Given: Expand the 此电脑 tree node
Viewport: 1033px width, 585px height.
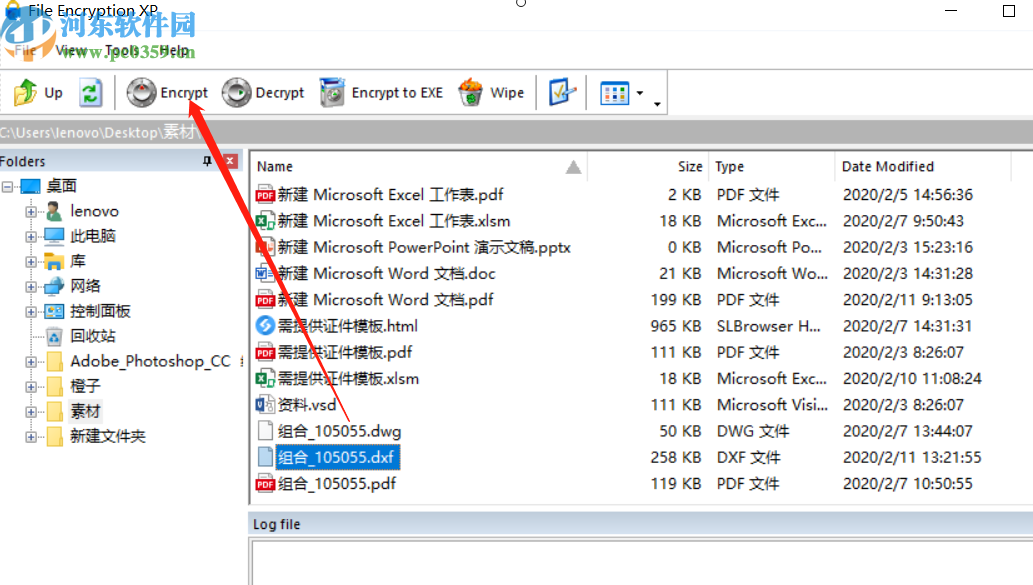Looking at the screenshot, I should tap(31, 237).
